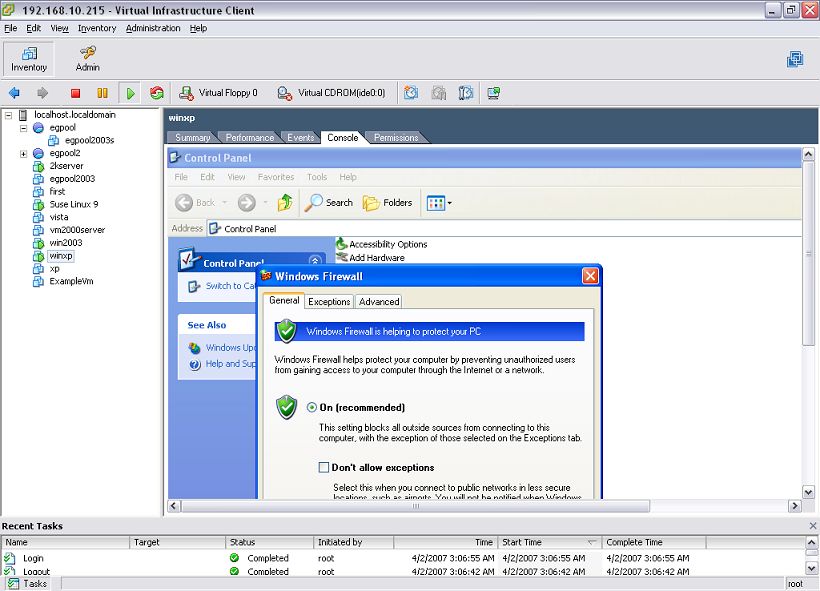
Task: Select the ExampleVm virtual machine
Action: 71,281
